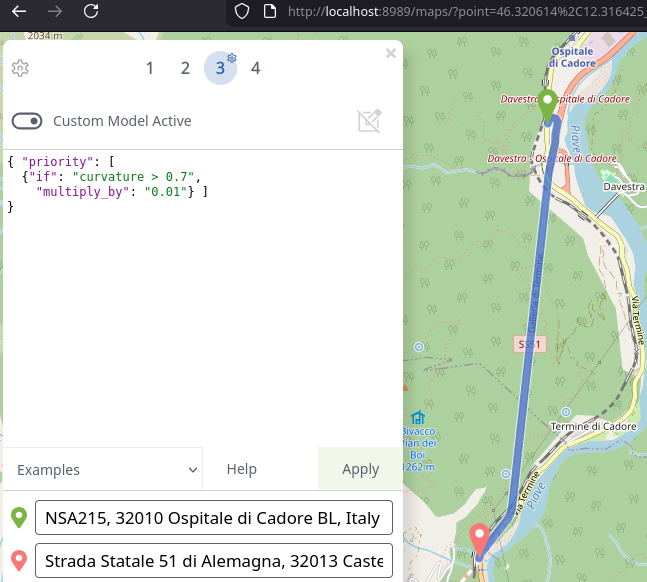Apply the custom model

360,469
